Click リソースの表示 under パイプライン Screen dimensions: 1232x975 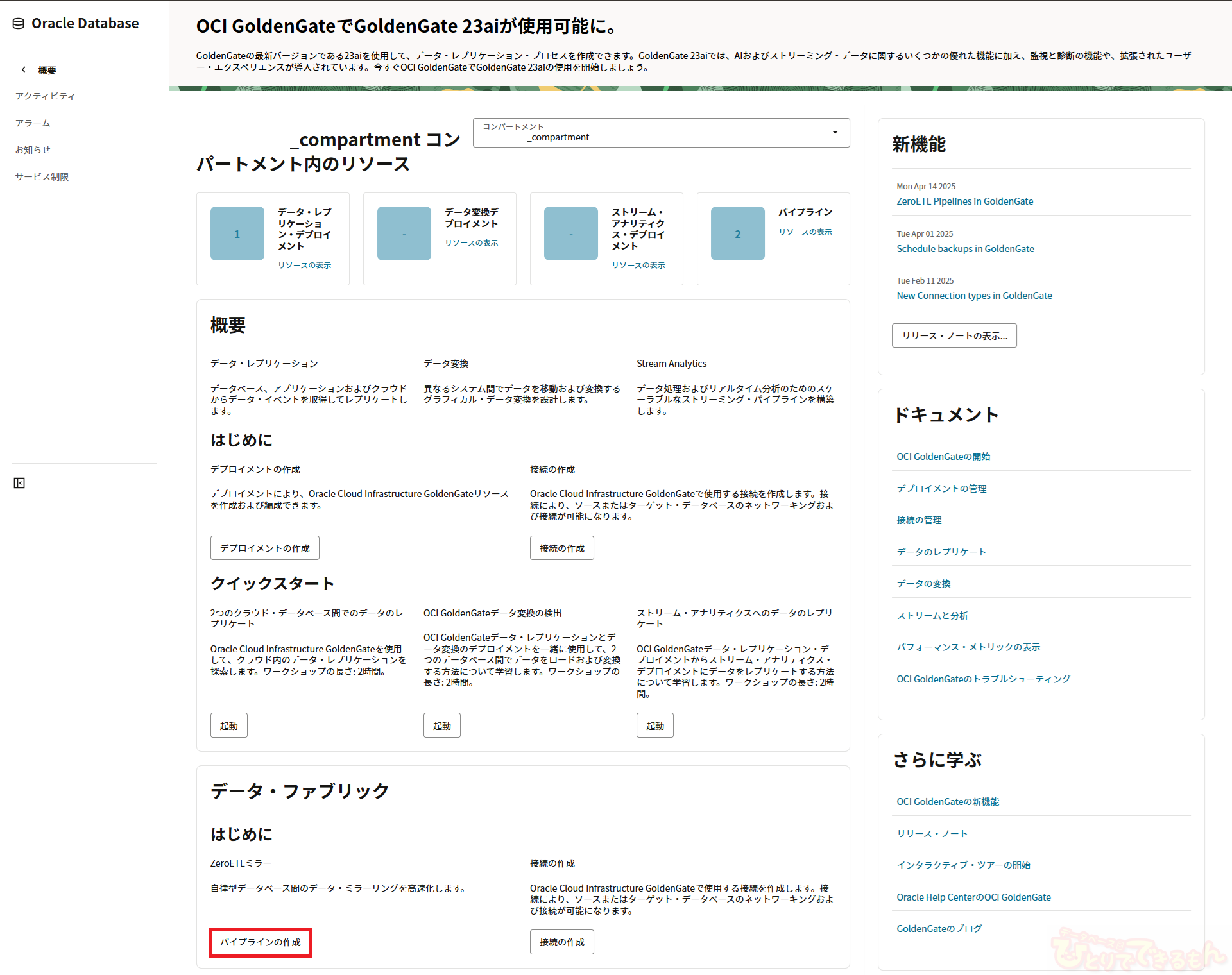(x=805, y=232)
